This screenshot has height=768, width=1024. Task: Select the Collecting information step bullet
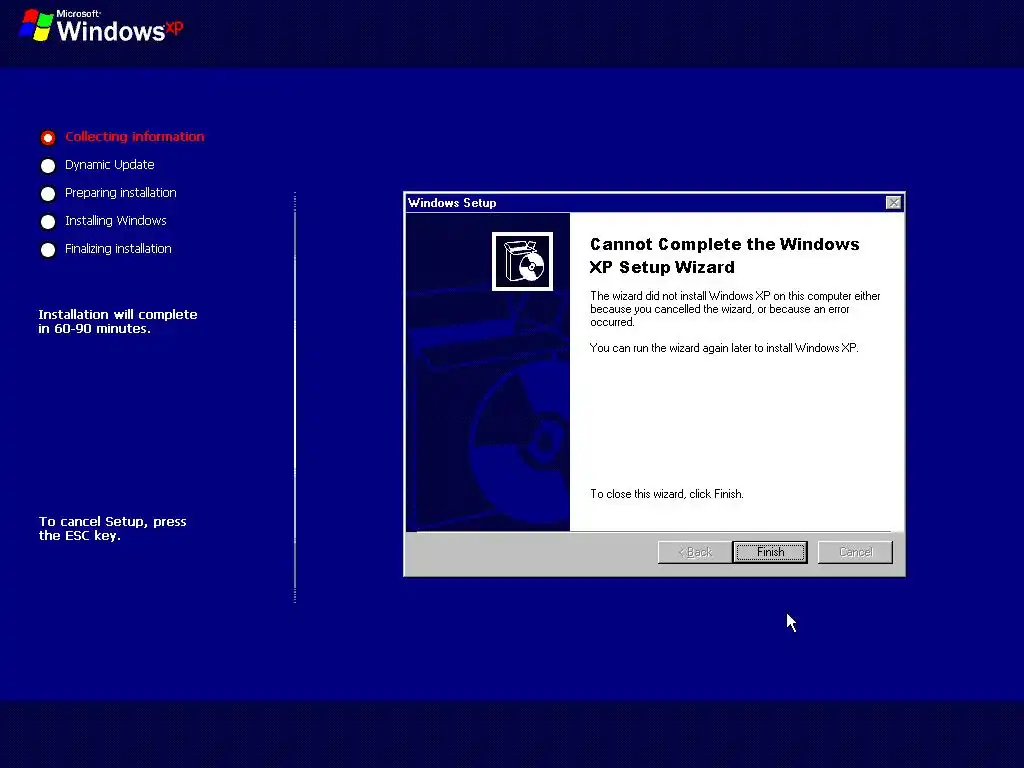48,138
